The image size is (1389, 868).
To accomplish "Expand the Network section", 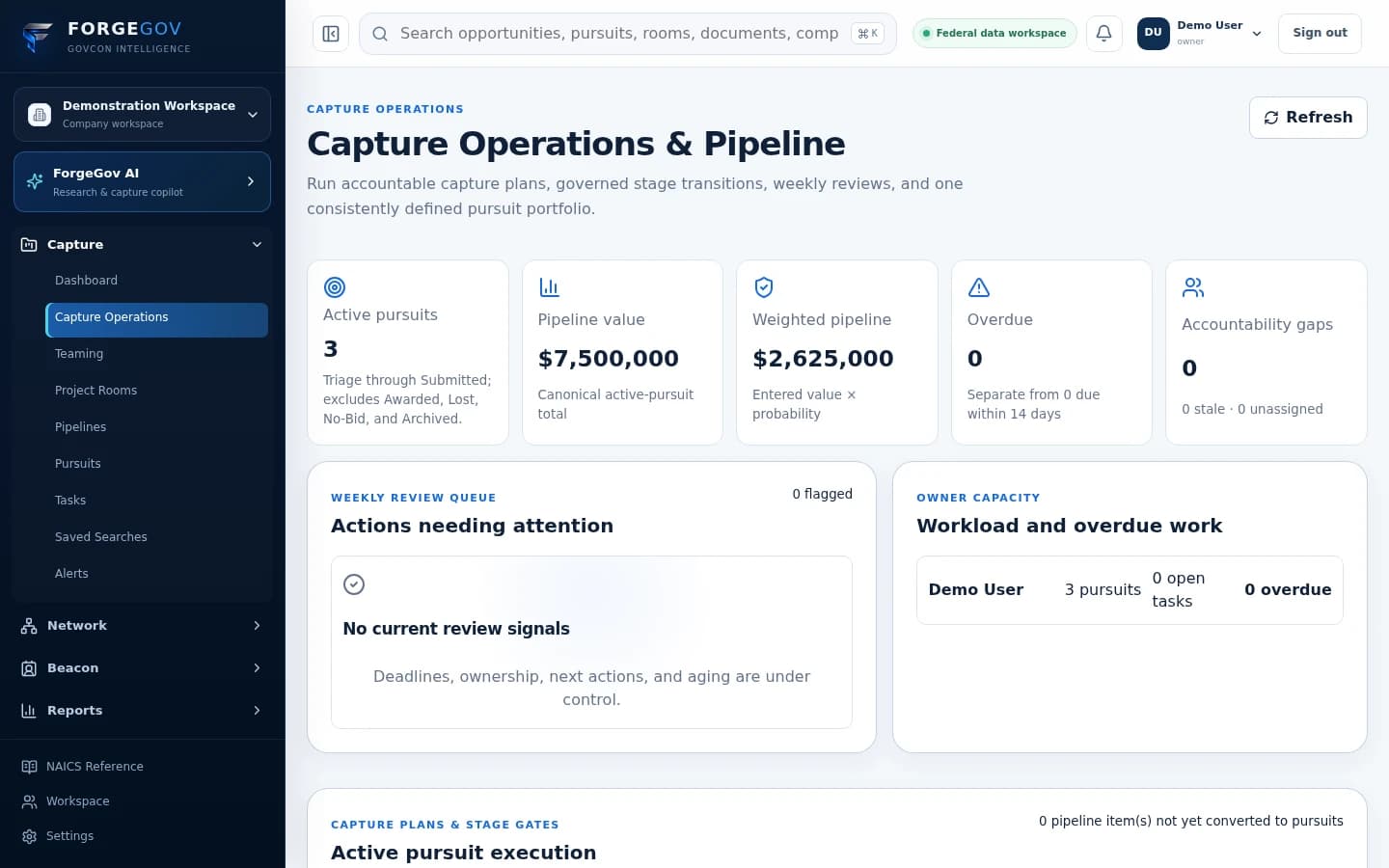I will 142,626.
